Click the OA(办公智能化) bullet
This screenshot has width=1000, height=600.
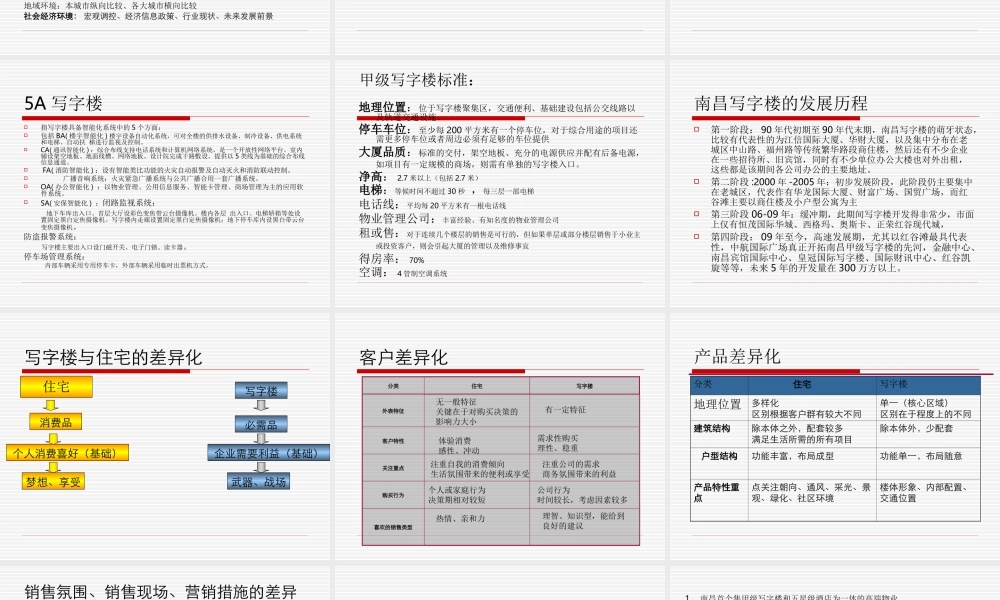click(x=172, y=189)
